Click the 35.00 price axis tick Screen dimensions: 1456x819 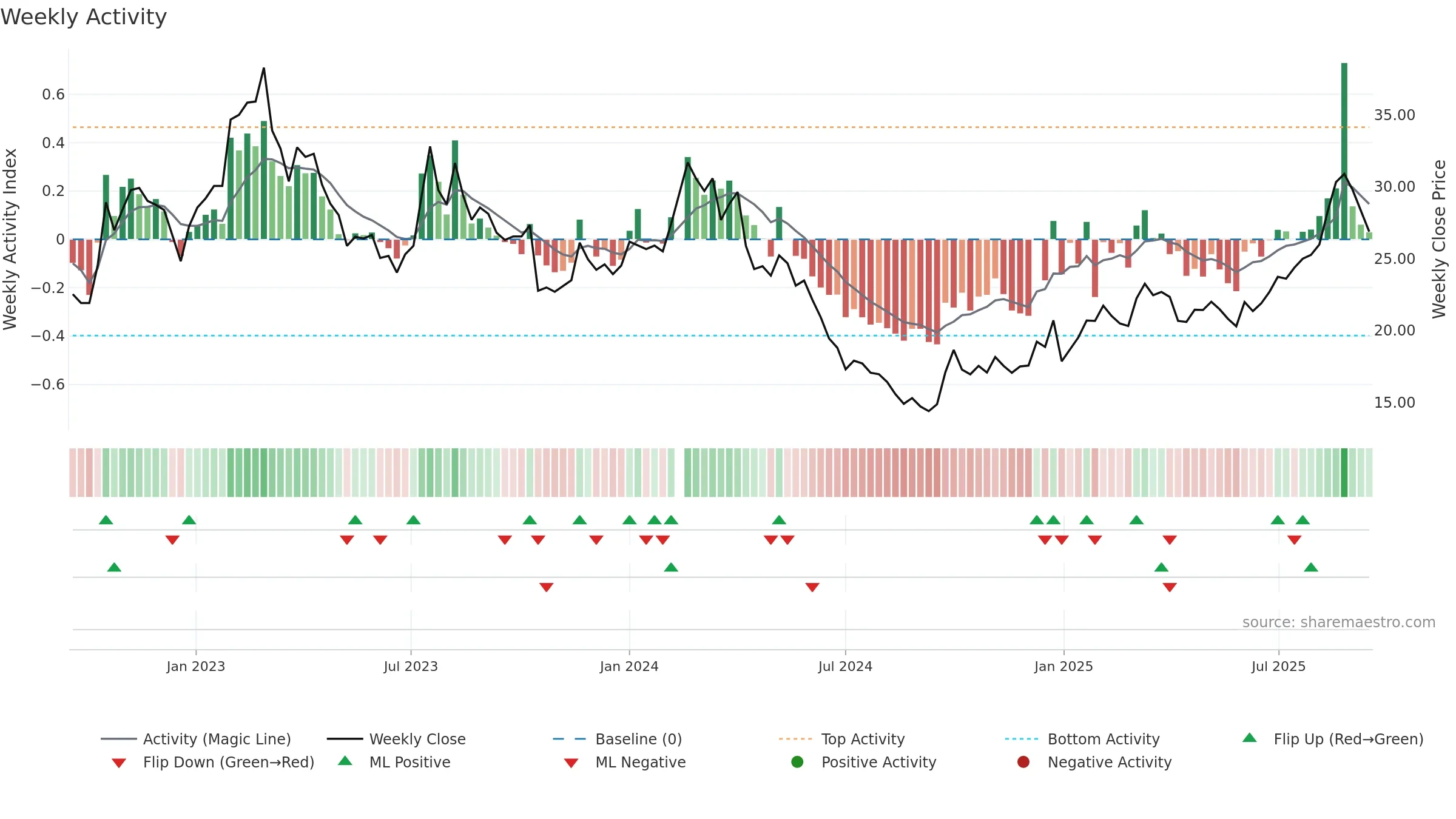pyautogui.click(x=1394, y=115)
